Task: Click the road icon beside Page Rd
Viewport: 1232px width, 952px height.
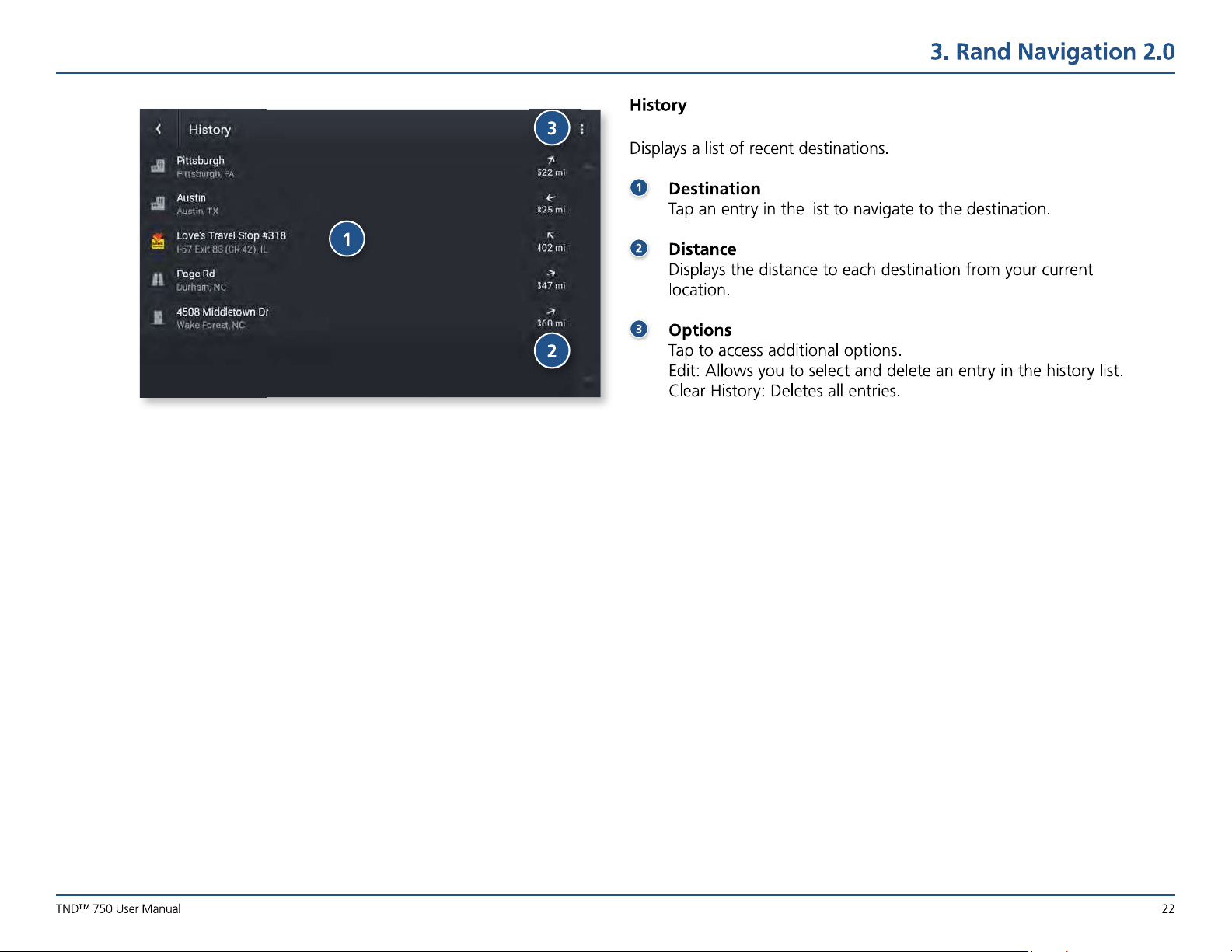Action: coord(158,279)
